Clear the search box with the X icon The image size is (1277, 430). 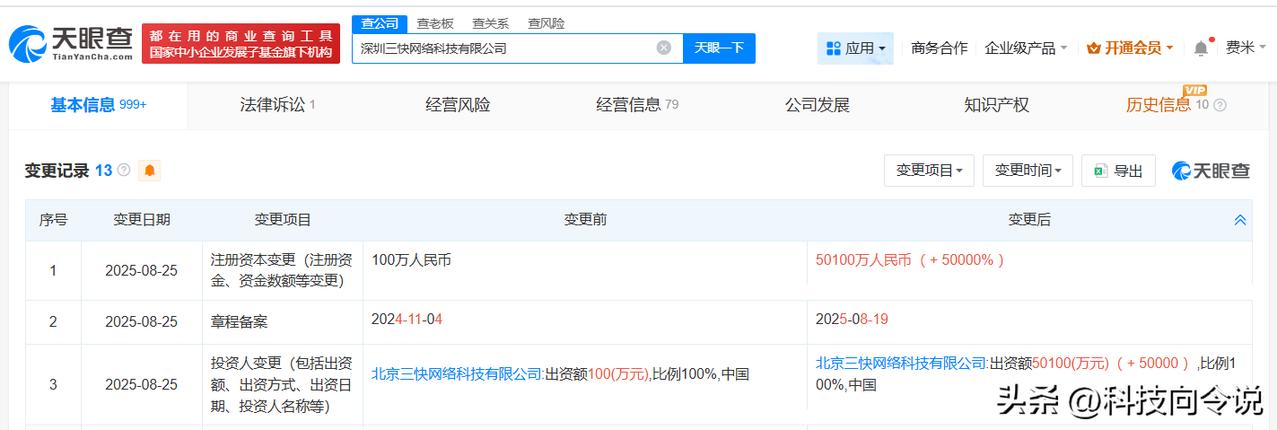(x=664, y=47)
